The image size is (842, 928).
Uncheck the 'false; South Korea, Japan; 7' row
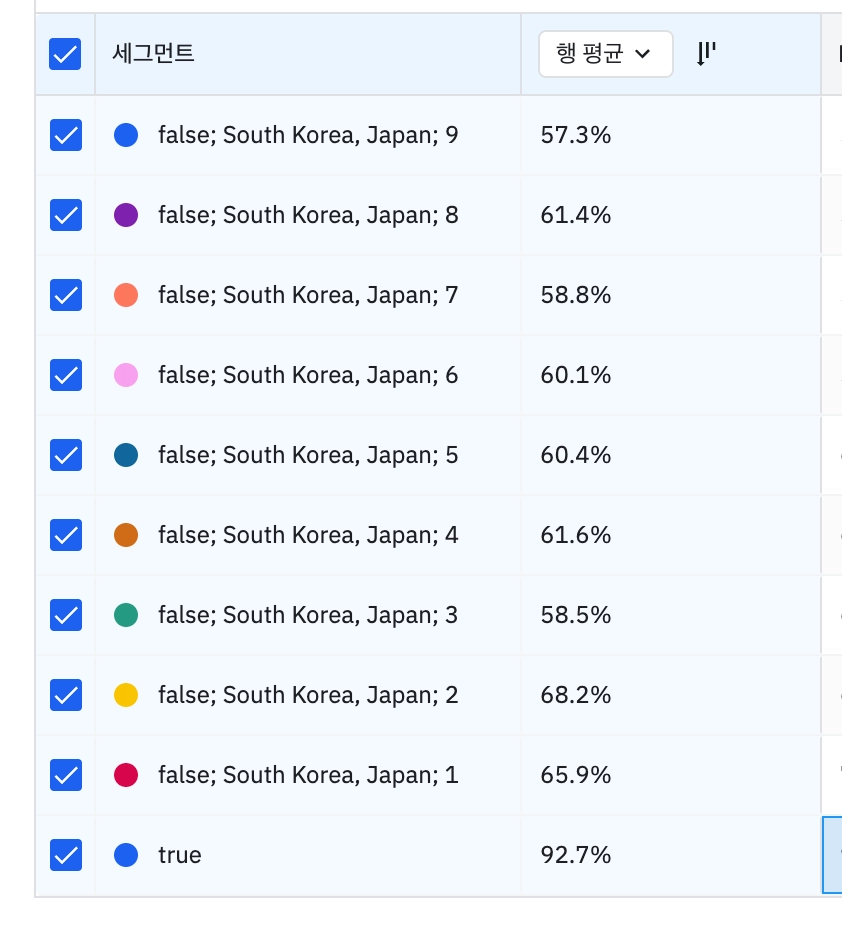[x=66, y=295]
